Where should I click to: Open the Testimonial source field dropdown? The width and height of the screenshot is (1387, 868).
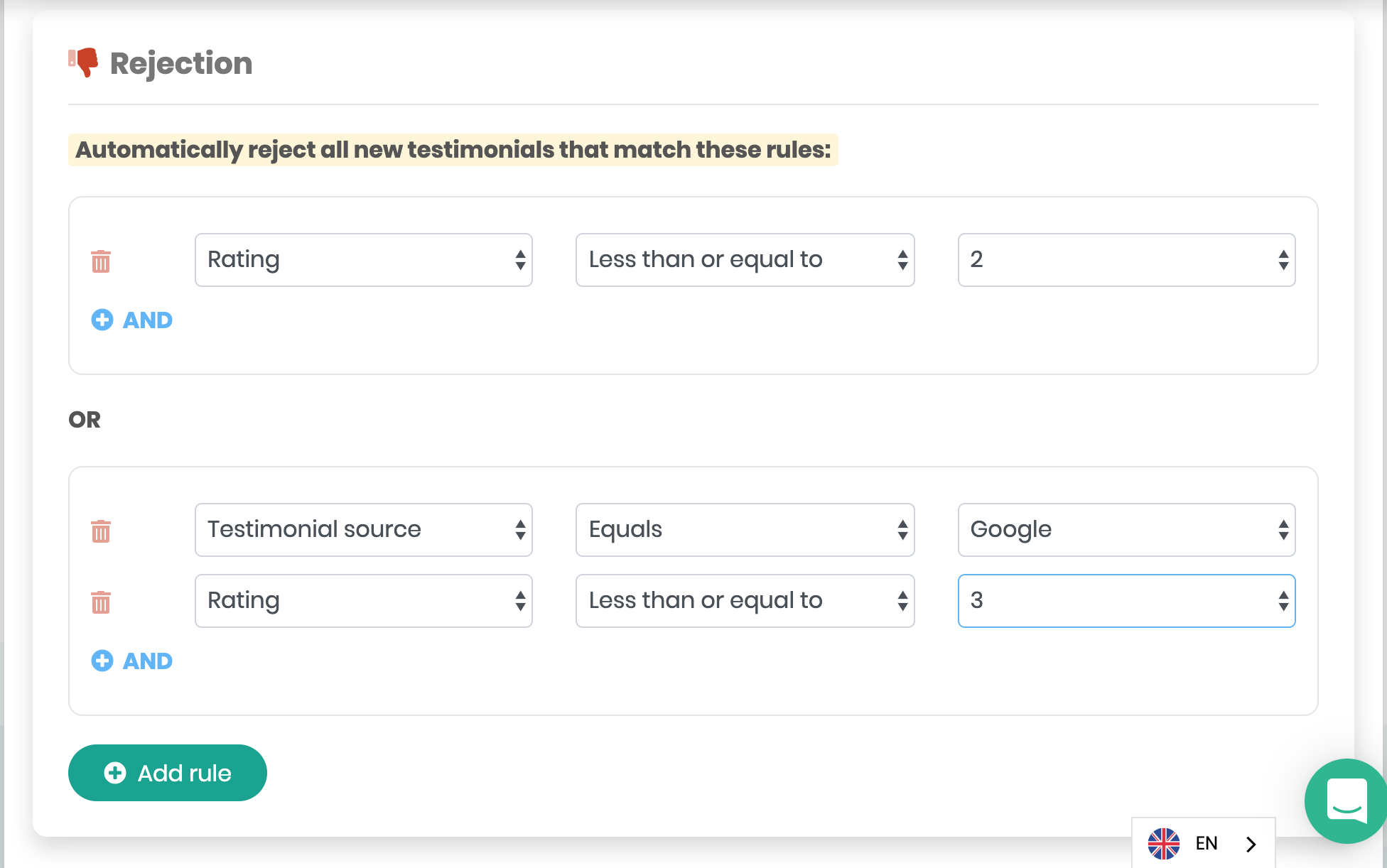(x=363, y=530)
